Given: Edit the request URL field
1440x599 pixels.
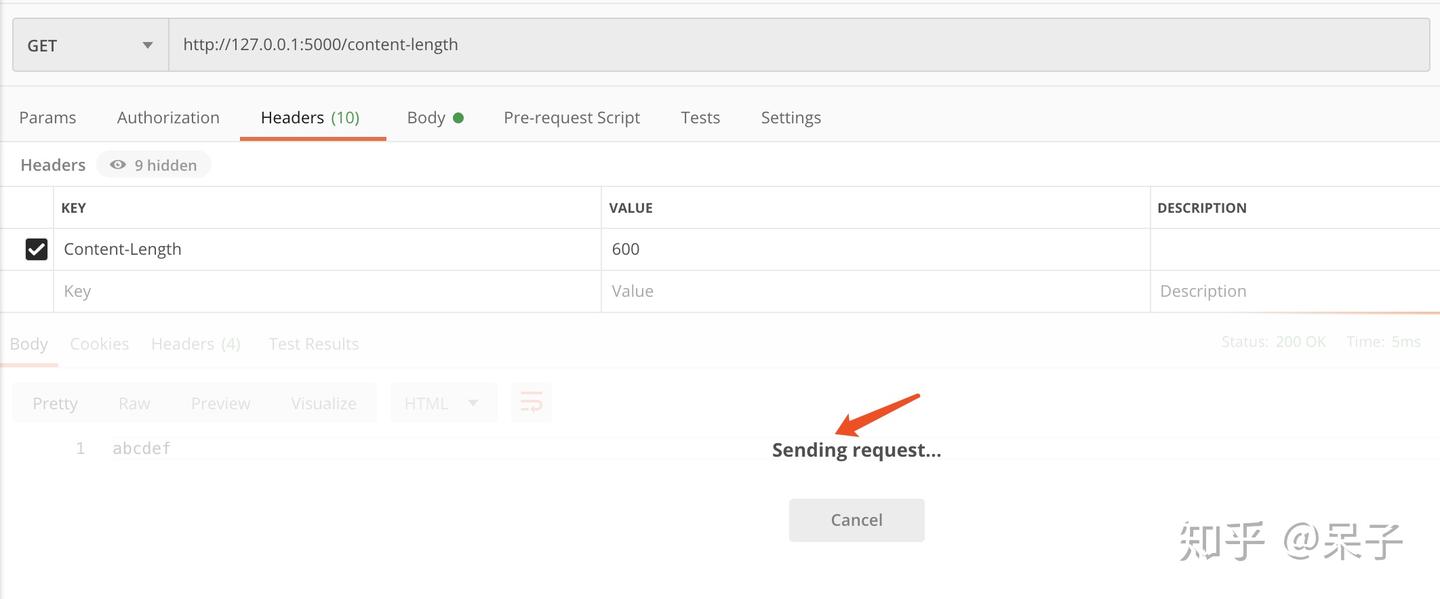Looking at the screenshot, I should (500, 44).
